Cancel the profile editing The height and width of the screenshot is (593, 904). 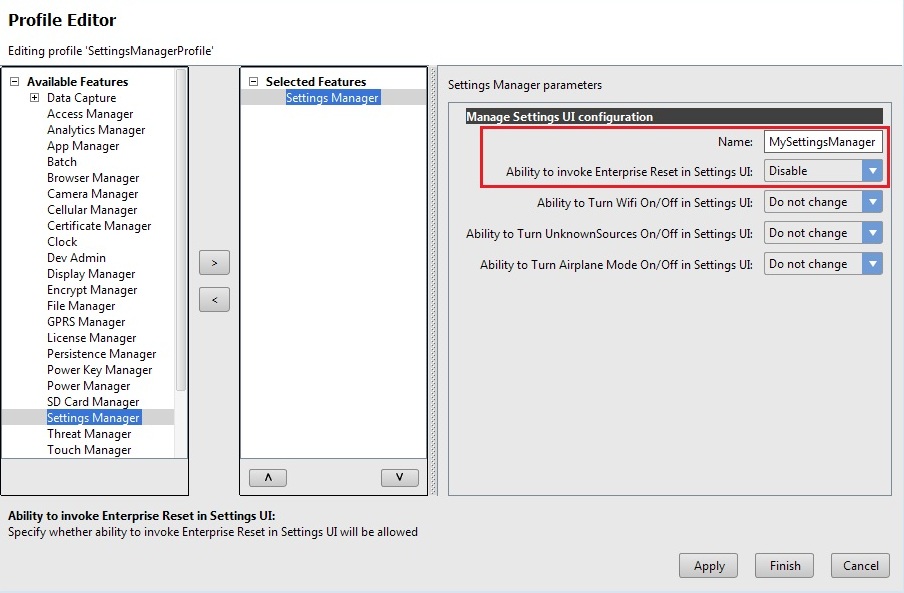(x=860, y=565)
